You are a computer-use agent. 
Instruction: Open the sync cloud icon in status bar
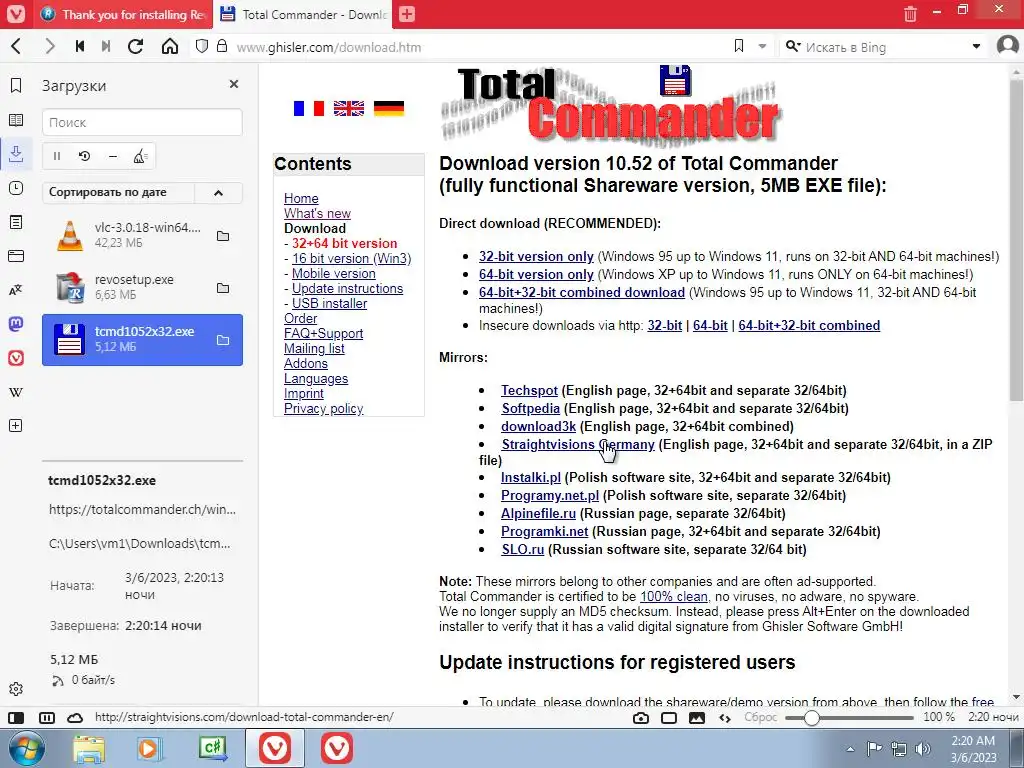[x=75, y=717]
